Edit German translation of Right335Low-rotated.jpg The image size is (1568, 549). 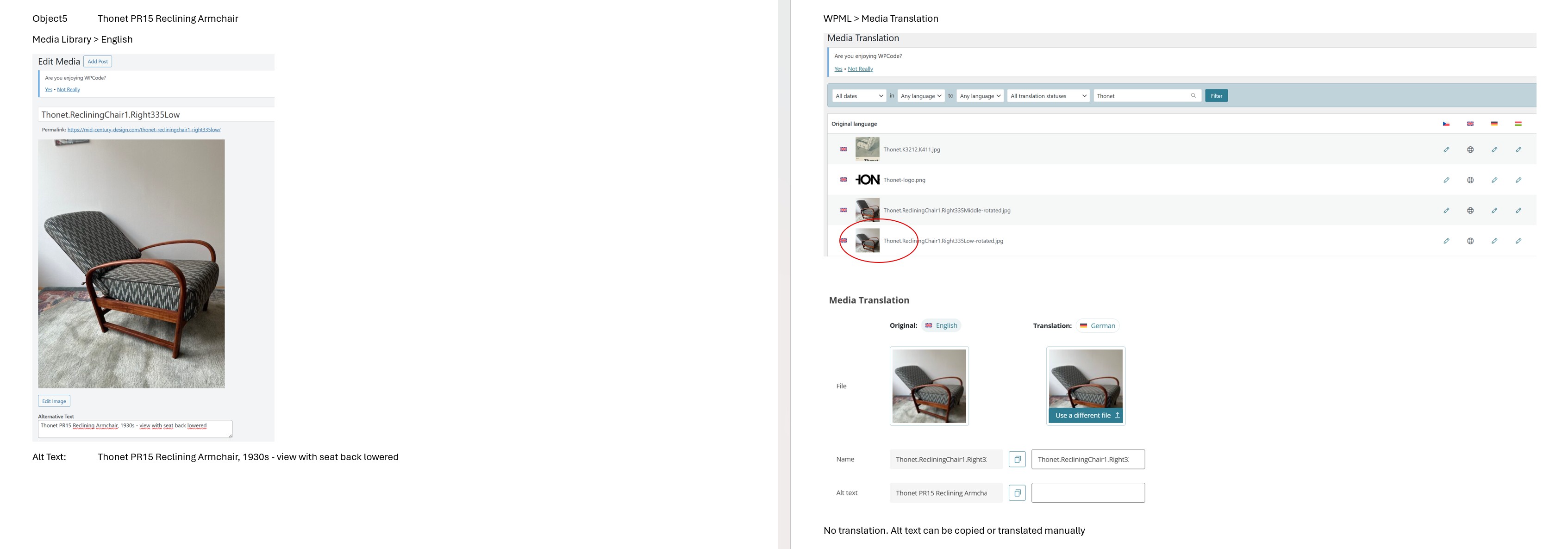click(1494, 241)
